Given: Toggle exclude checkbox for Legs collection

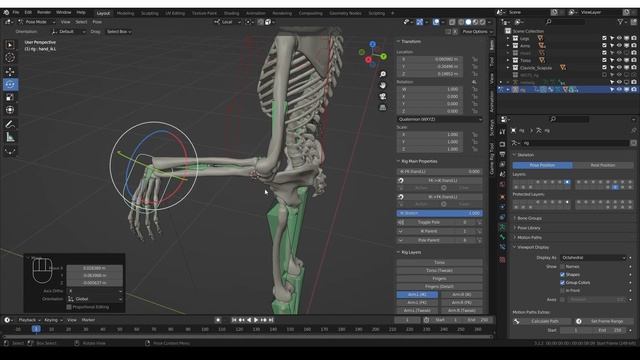Looking at the screenshot, I should [x=604, y=38].
